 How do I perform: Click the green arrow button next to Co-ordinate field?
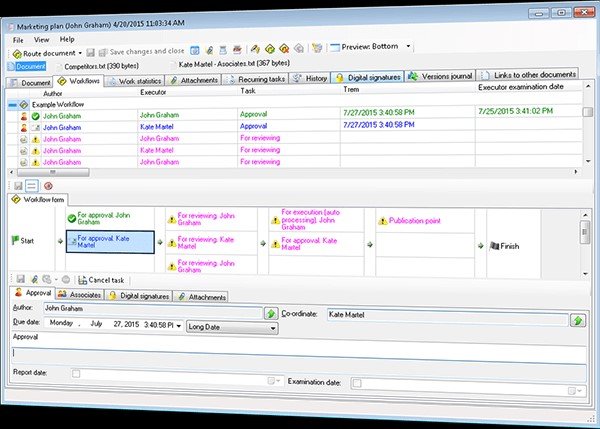tap(577, 320)
